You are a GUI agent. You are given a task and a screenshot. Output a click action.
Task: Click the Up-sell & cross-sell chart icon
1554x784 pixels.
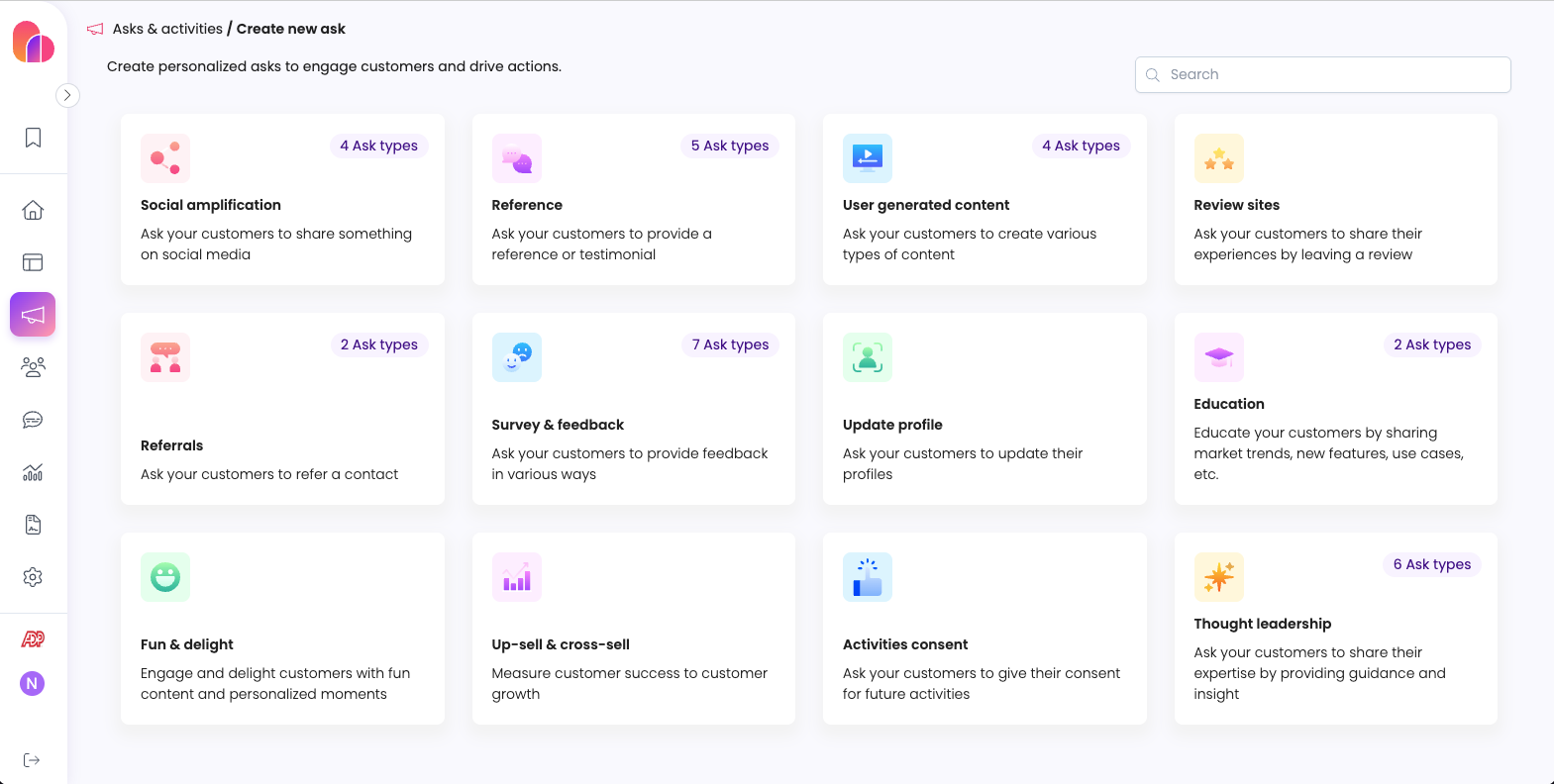517,577
